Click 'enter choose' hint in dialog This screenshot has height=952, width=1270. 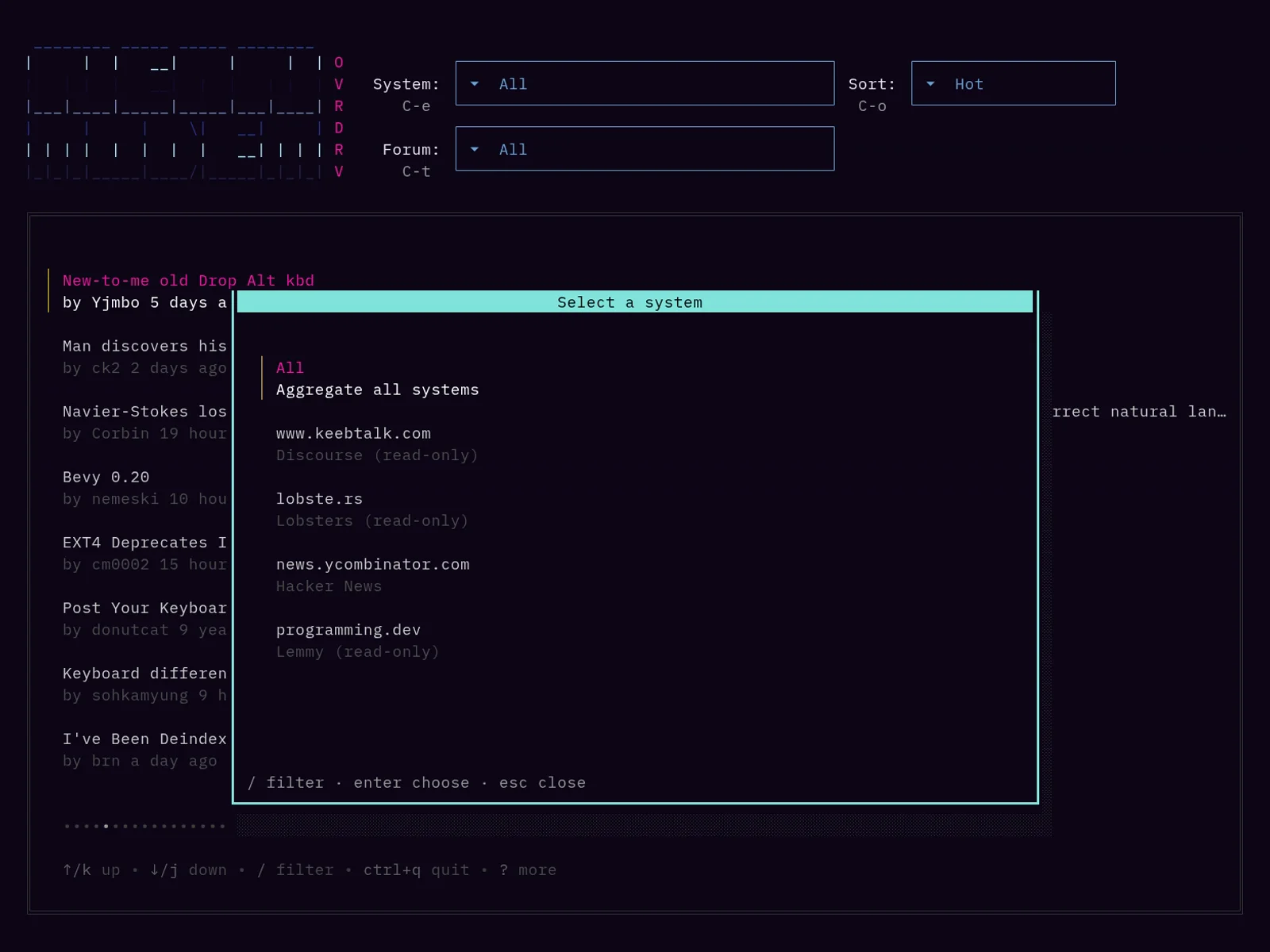[411, 782]
